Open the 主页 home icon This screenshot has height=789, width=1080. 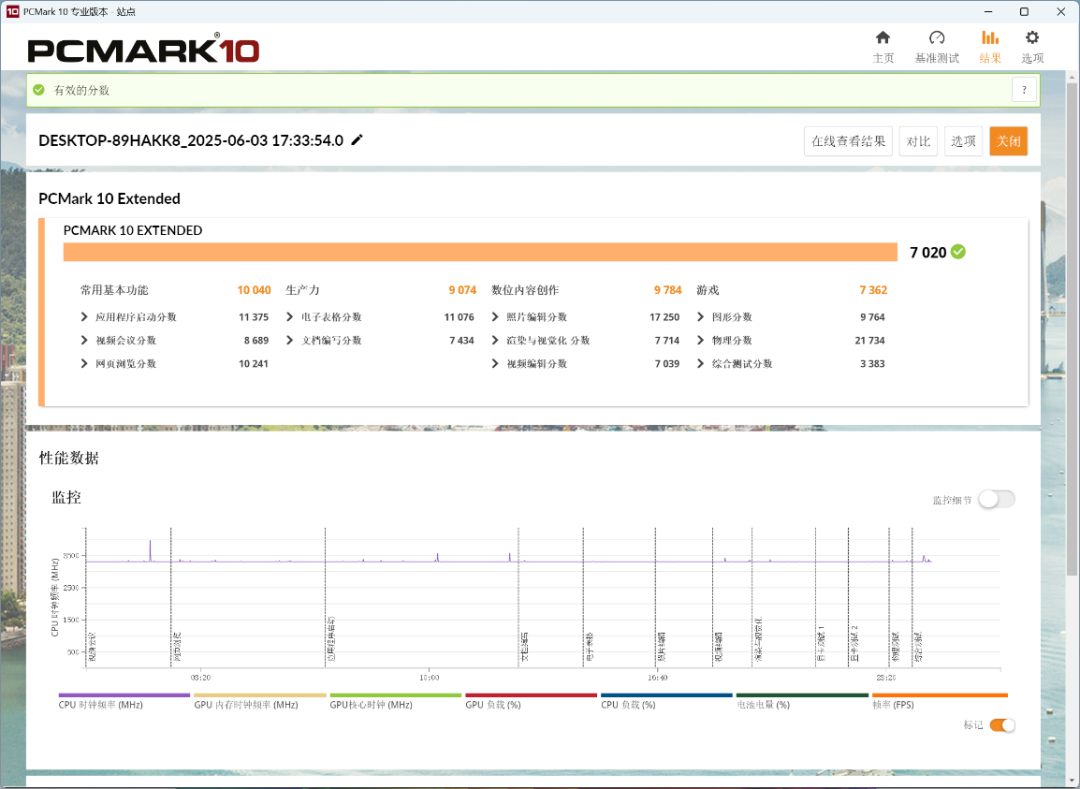(x=882, y=38)
